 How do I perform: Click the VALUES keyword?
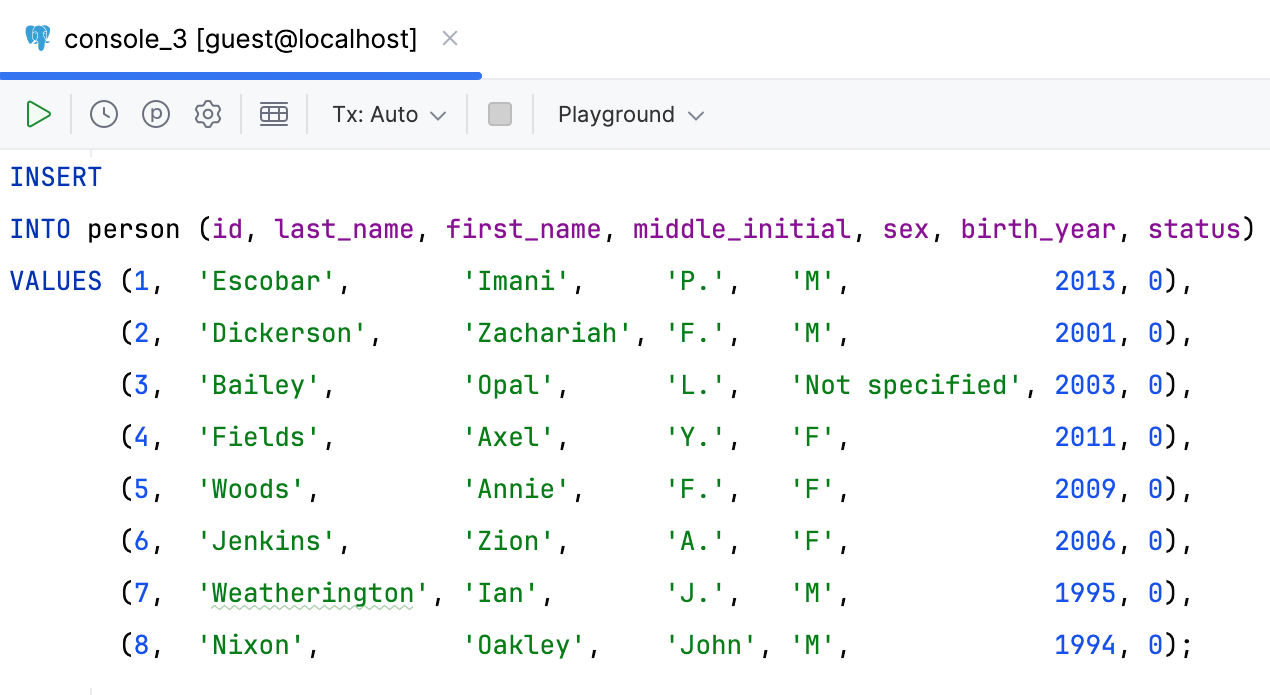(x=56, y=281)
